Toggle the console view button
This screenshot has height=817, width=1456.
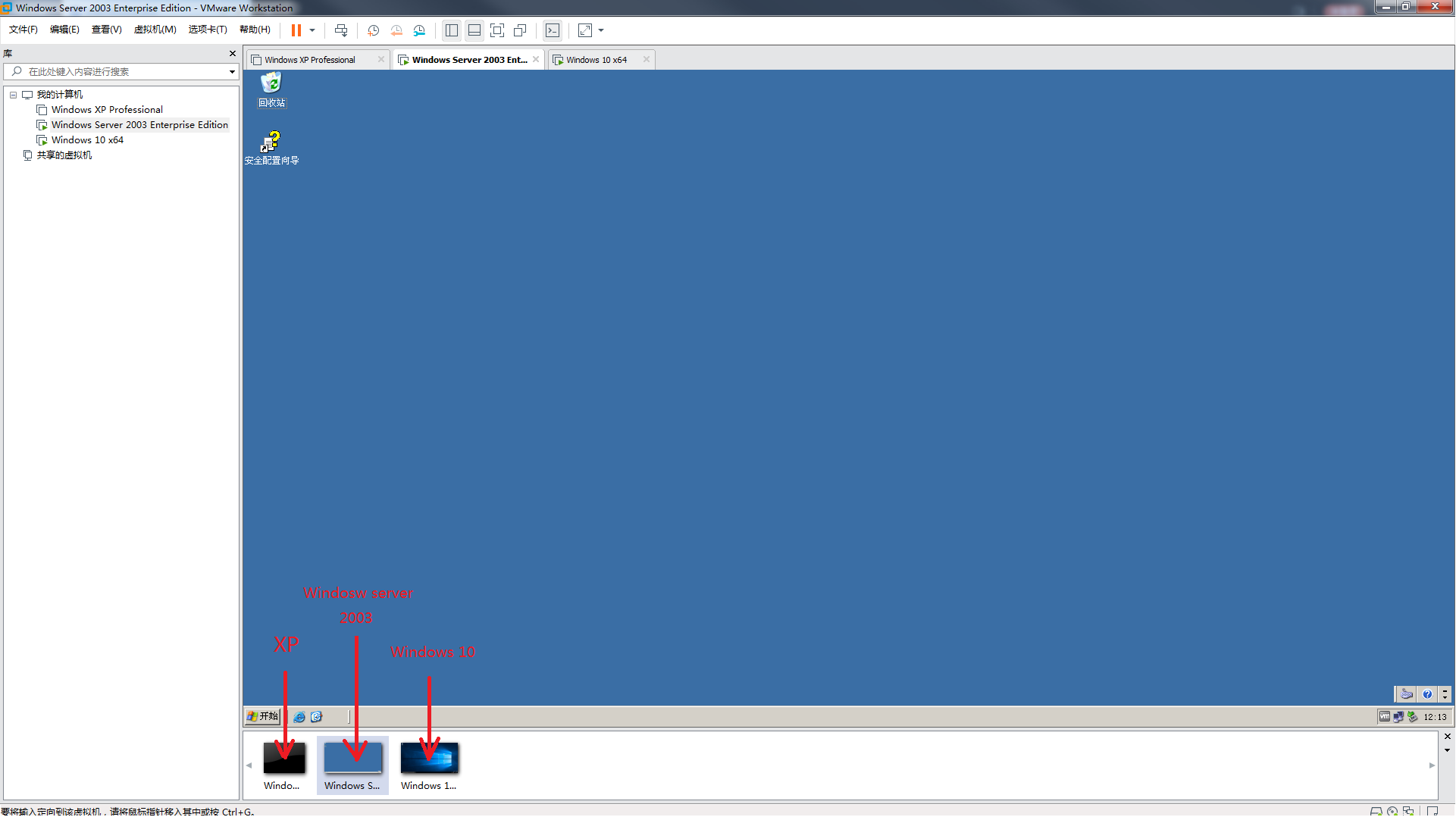coord(553,30)
